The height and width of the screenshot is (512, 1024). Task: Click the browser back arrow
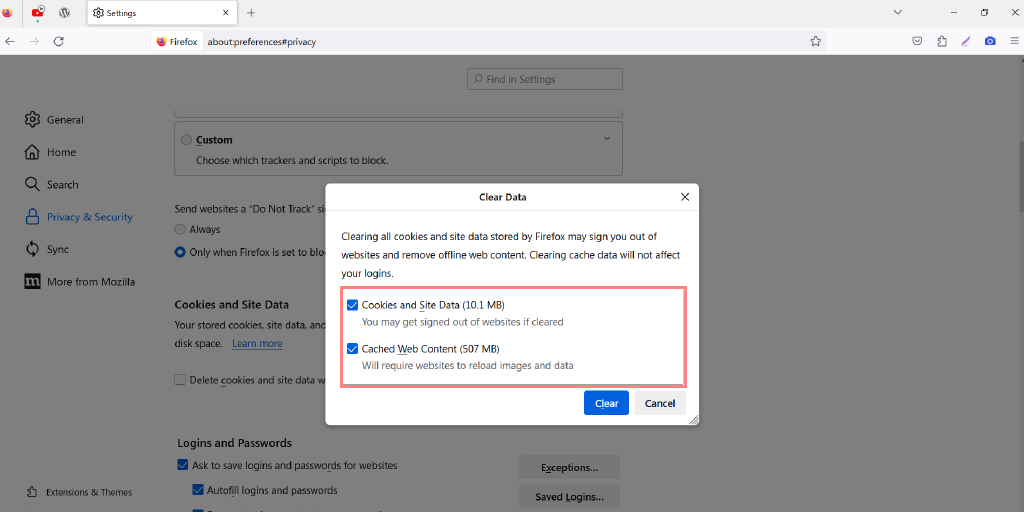pos(10,41)
